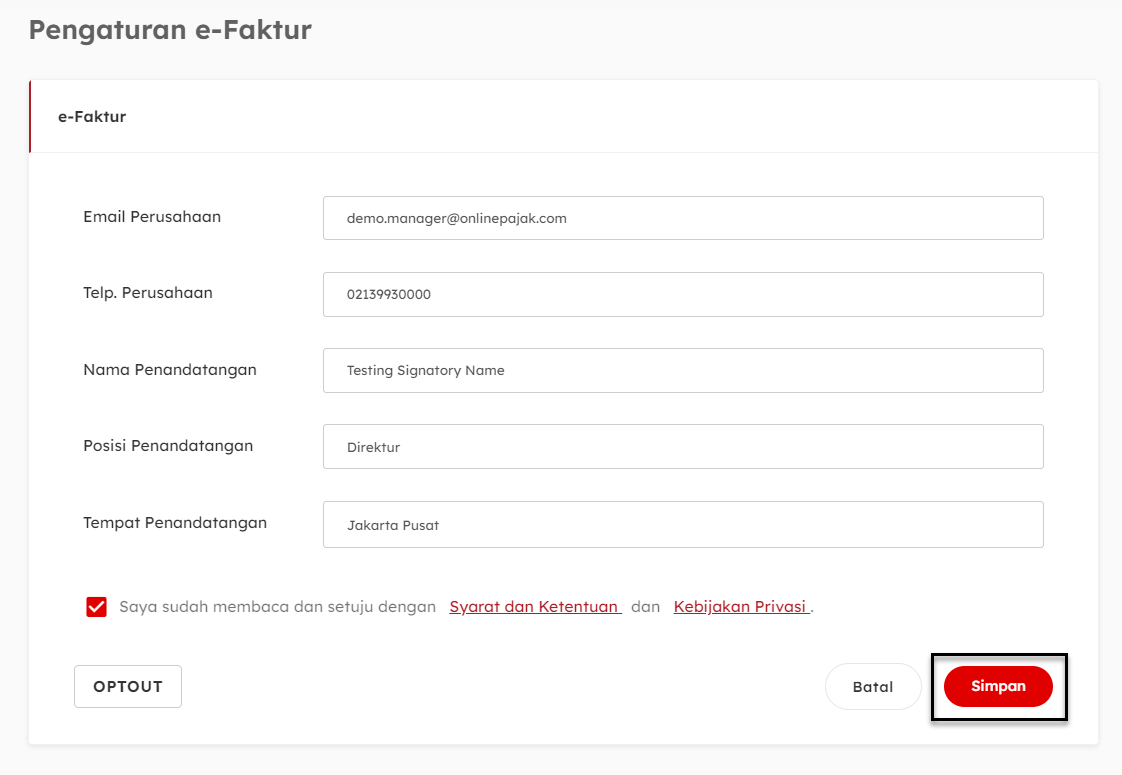Cancel changes with the Batal button

point(872,687)
